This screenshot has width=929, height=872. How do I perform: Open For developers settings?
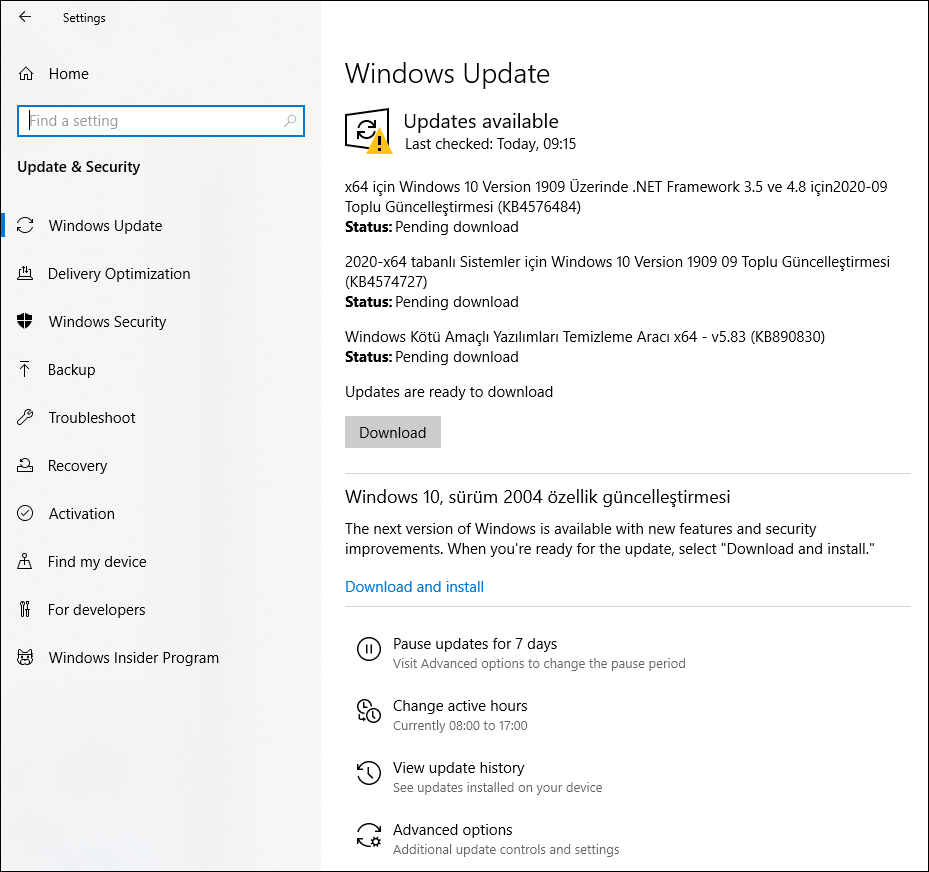click(x=96, y=610)
